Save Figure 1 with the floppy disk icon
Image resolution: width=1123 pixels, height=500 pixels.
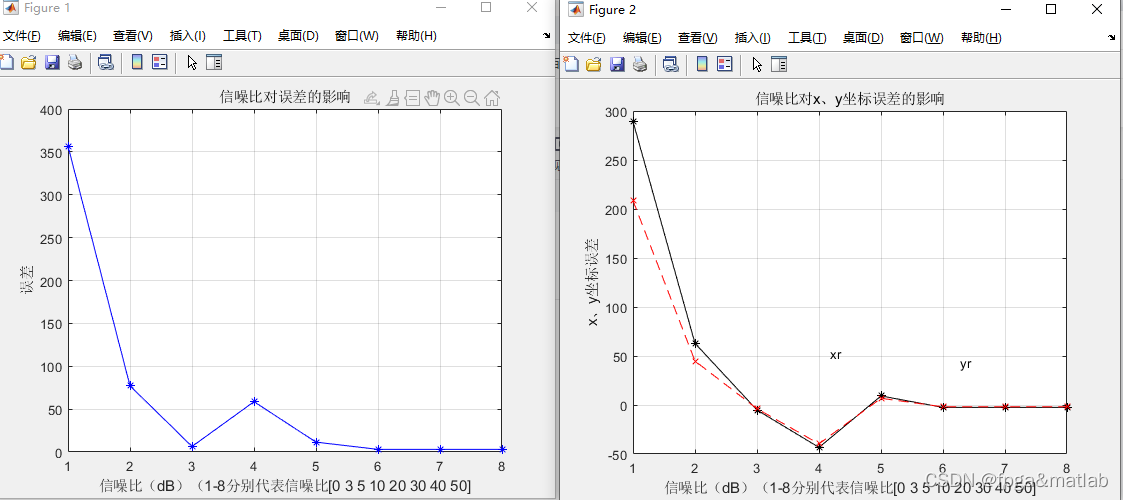[52, 63]
